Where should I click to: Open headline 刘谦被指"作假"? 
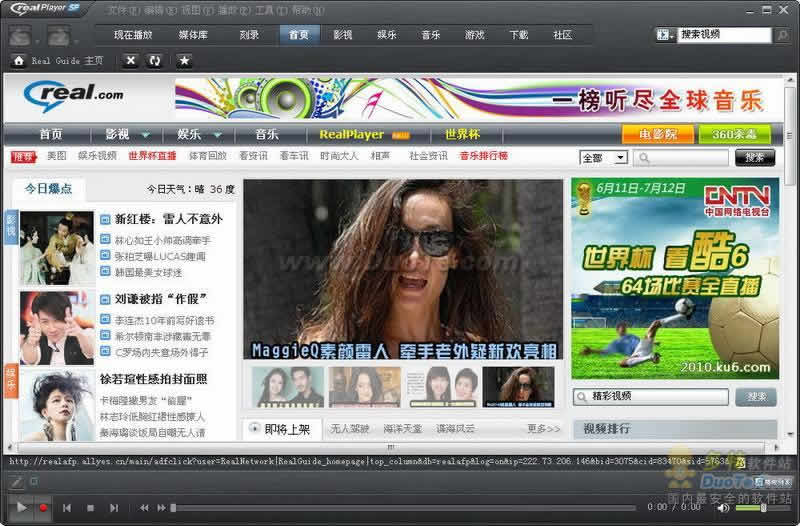coord(161,299)
